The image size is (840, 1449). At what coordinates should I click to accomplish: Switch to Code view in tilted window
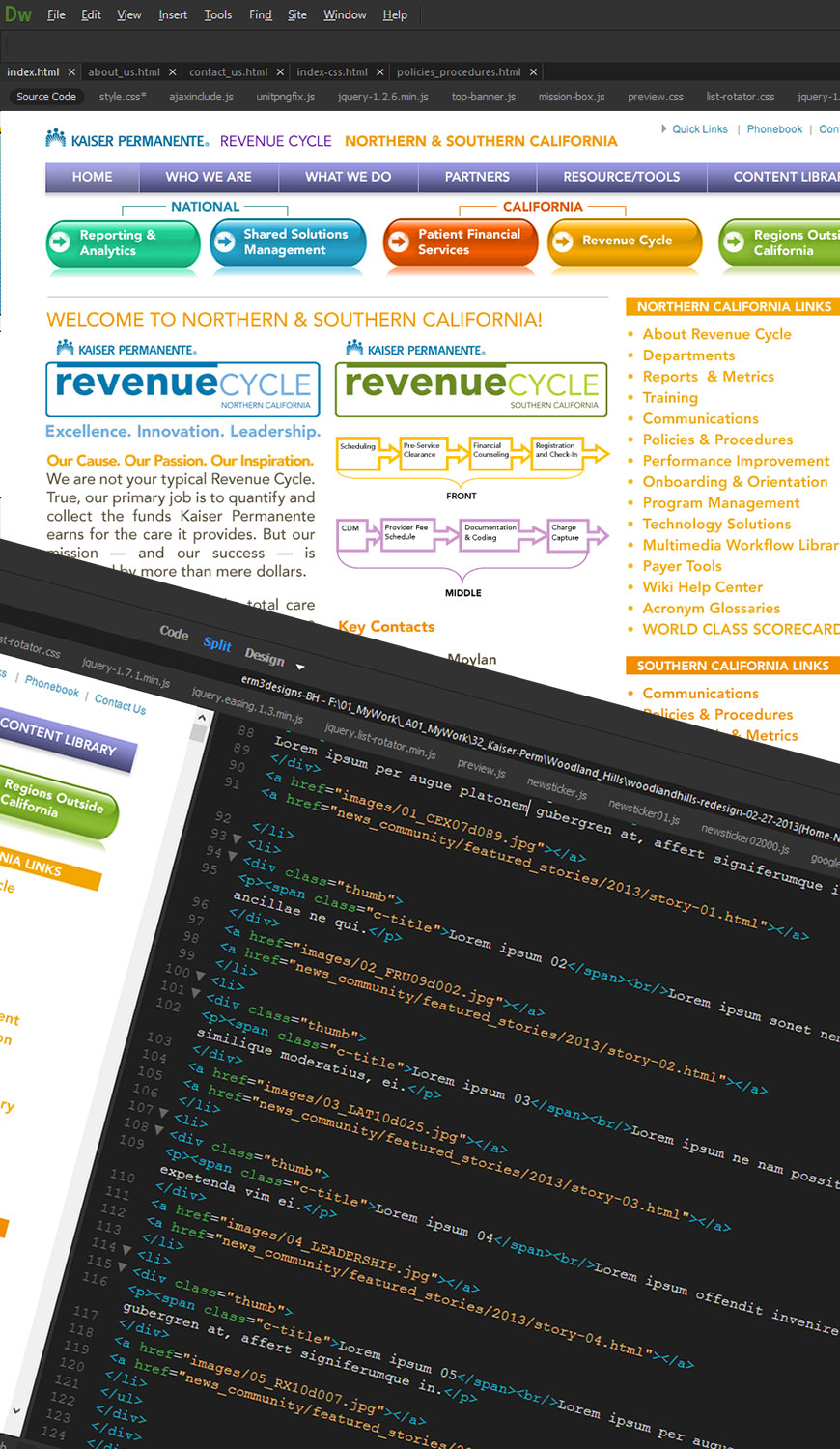(x=174, y=633)
